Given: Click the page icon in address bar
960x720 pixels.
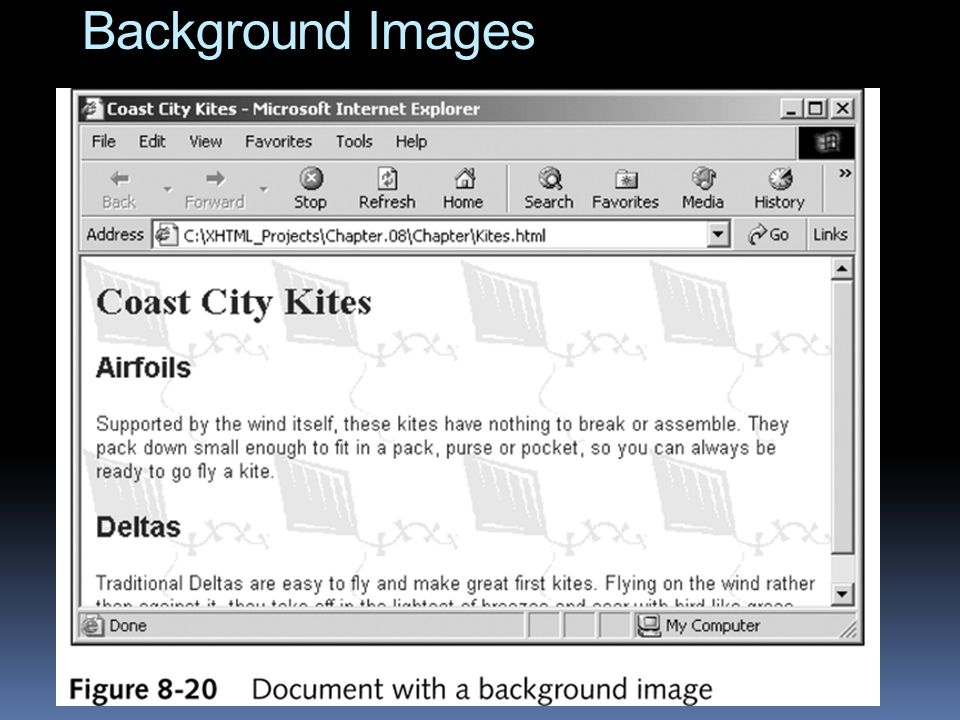Looking at the screenshot, I should click(166, 235).
